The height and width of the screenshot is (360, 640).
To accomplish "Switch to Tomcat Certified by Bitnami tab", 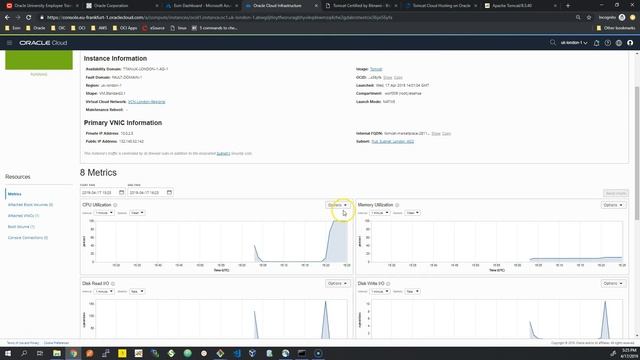I will point(361,6).
